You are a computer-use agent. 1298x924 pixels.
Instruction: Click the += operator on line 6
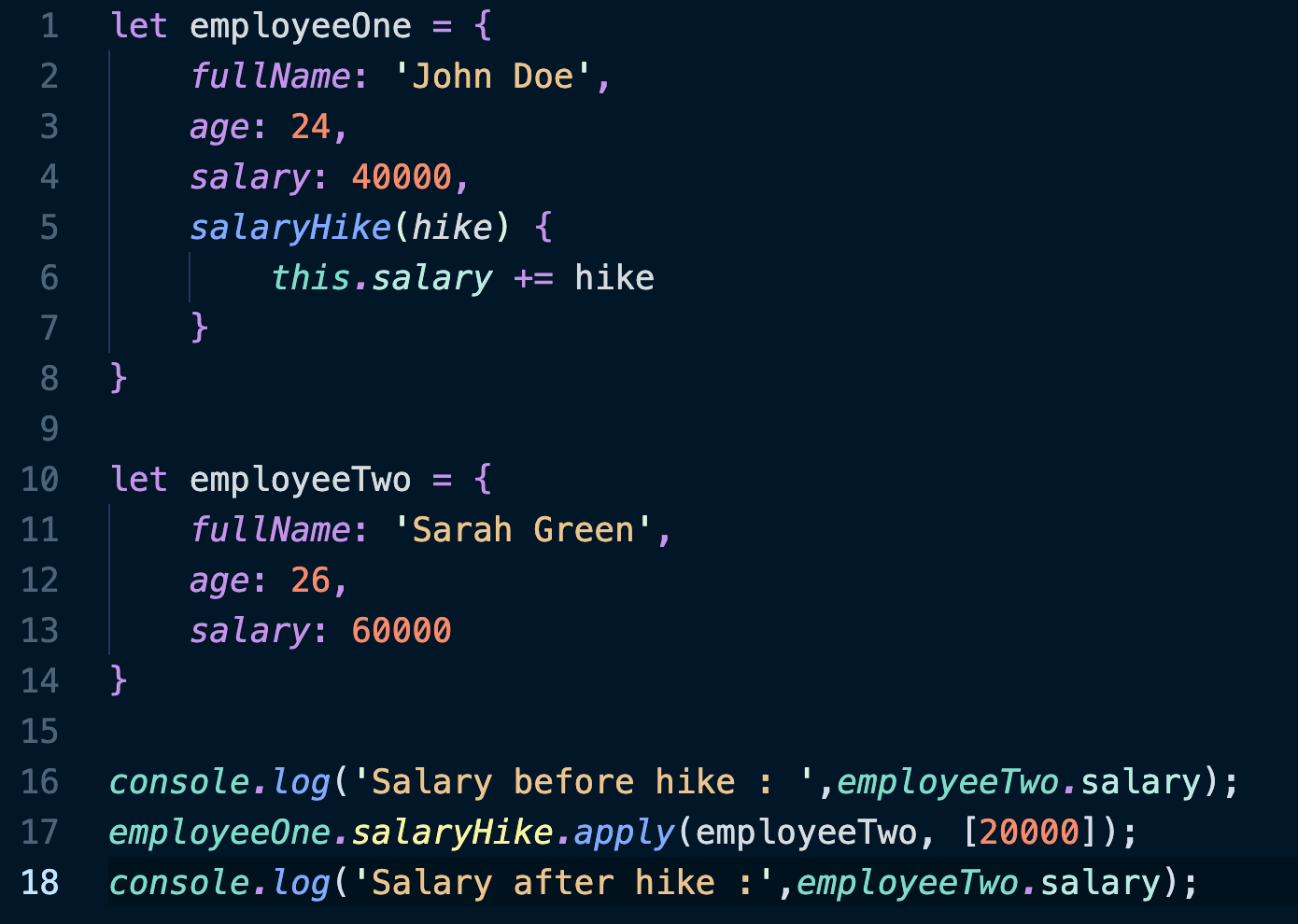click(x=533, y=278)
